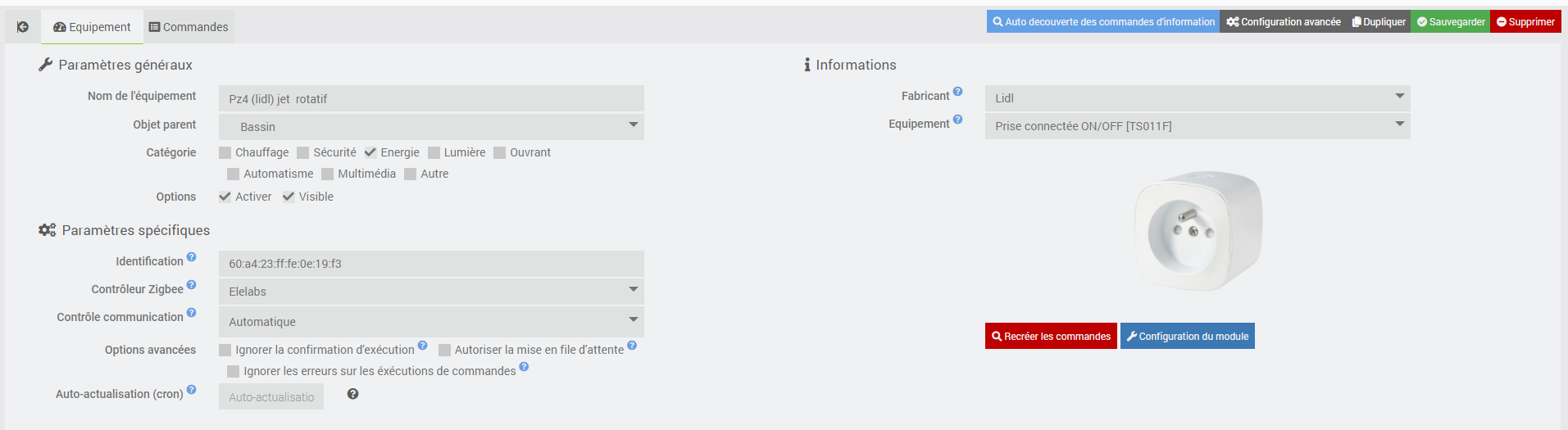Screen dimensions: 1568x430
Task: Switch to the Commandes tab
Action: pyautogui.click(x=189, y=27)
